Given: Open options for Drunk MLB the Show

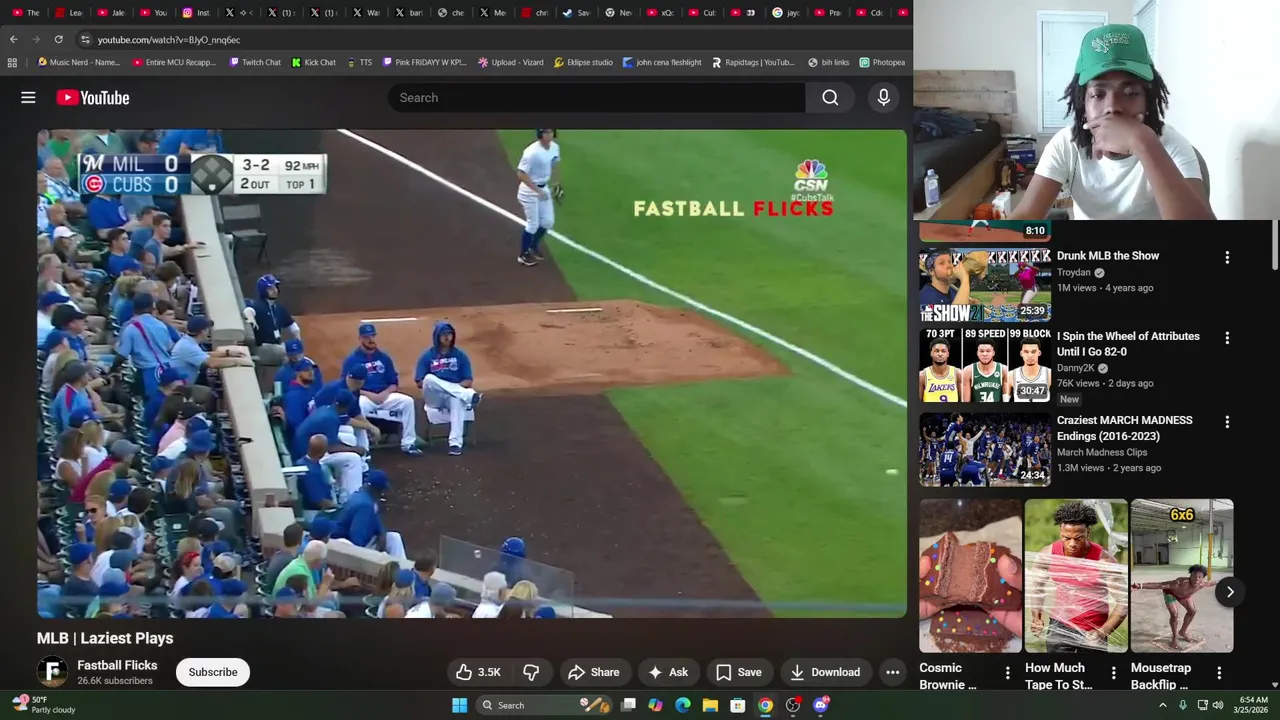Looking at the screenshot, I should (x=1227, y=257).
